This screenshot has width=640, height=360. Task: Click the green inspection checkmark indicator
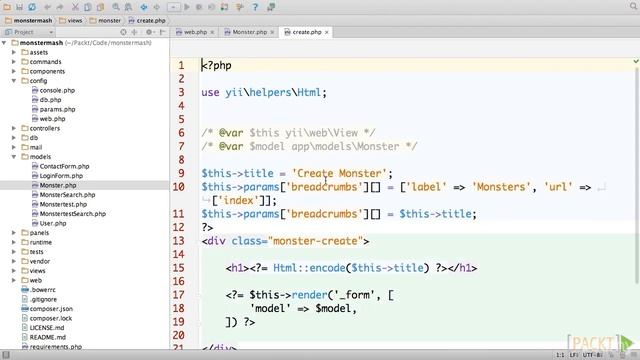click(x=636, y=61)
